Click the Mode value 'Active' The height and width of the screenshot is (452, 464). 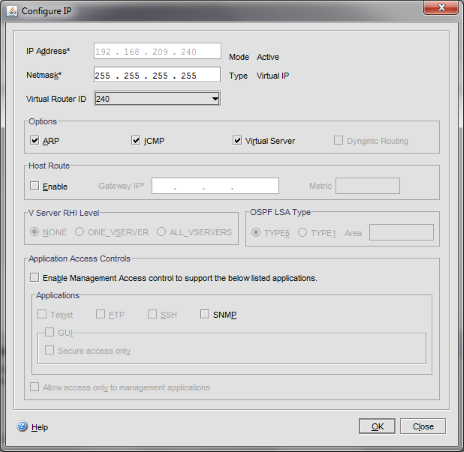click(x=268, y=57)
